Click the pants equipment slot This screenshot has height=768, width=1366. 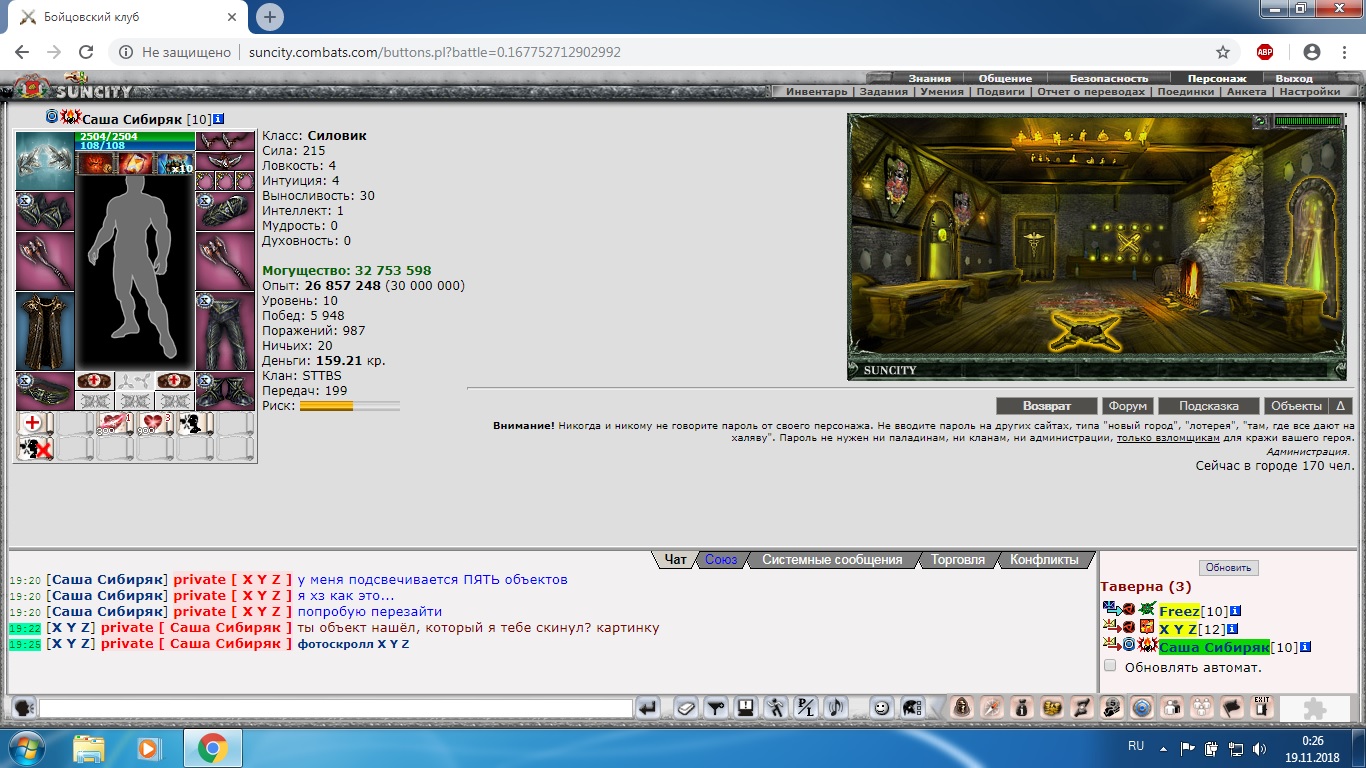[x=226, y=331]
